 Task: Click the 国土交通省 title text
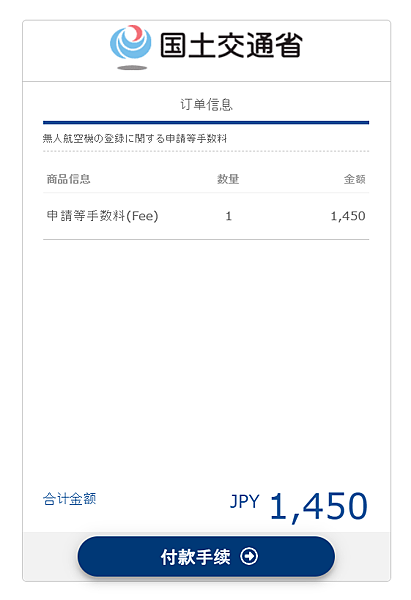(231, 45)
